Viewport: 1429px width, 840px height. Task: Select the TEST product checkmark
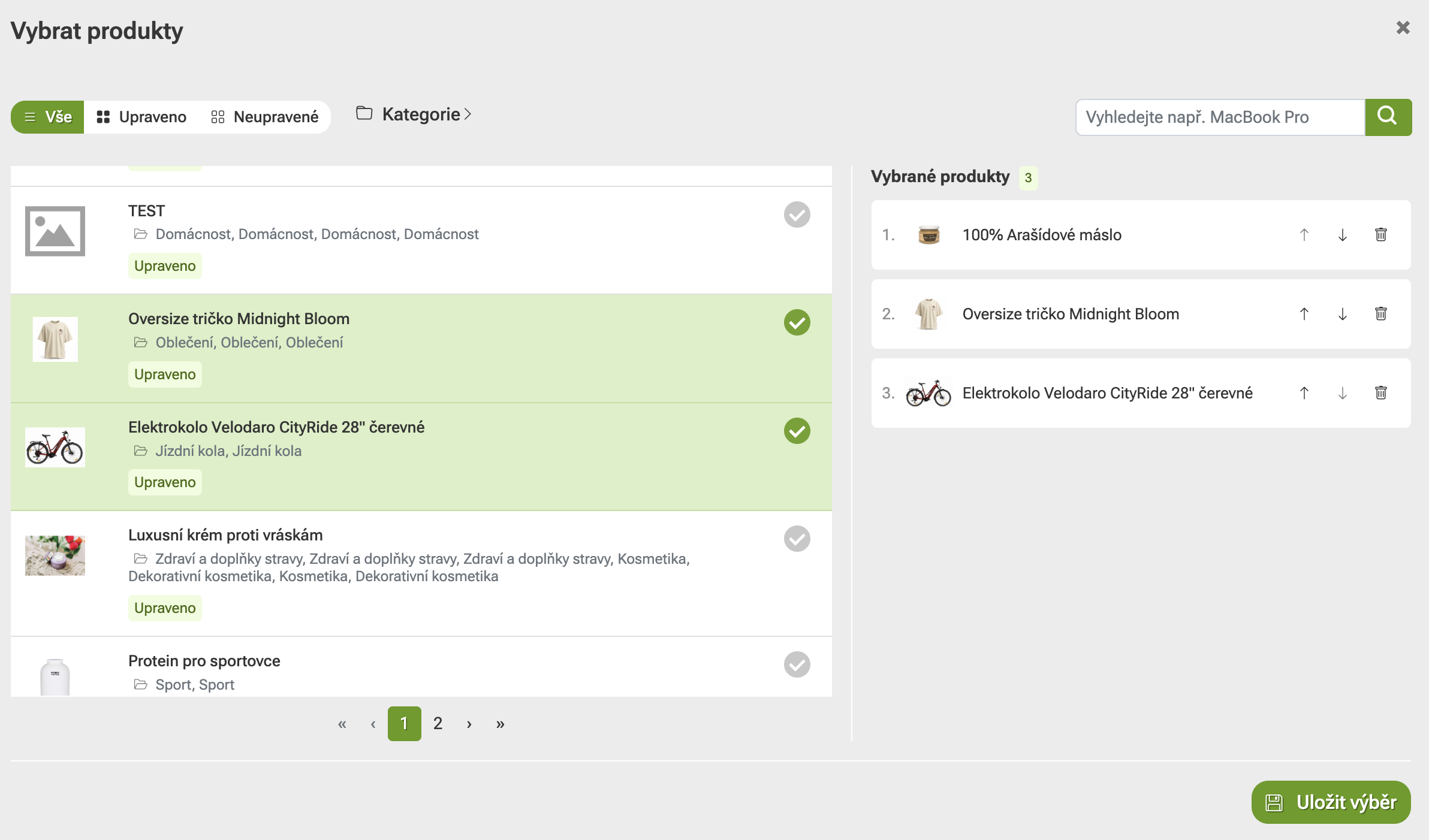(x=797, y=214)
